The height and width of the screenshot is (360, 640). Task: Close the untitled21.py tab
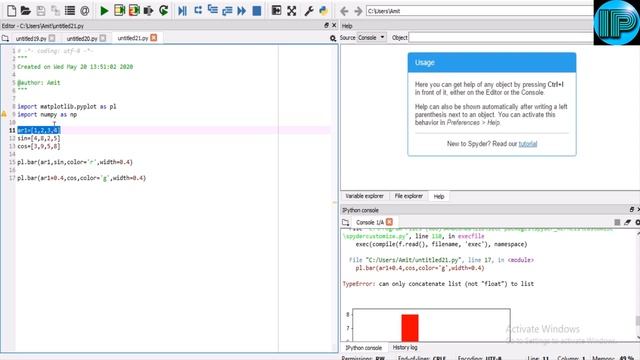(153, 38)
